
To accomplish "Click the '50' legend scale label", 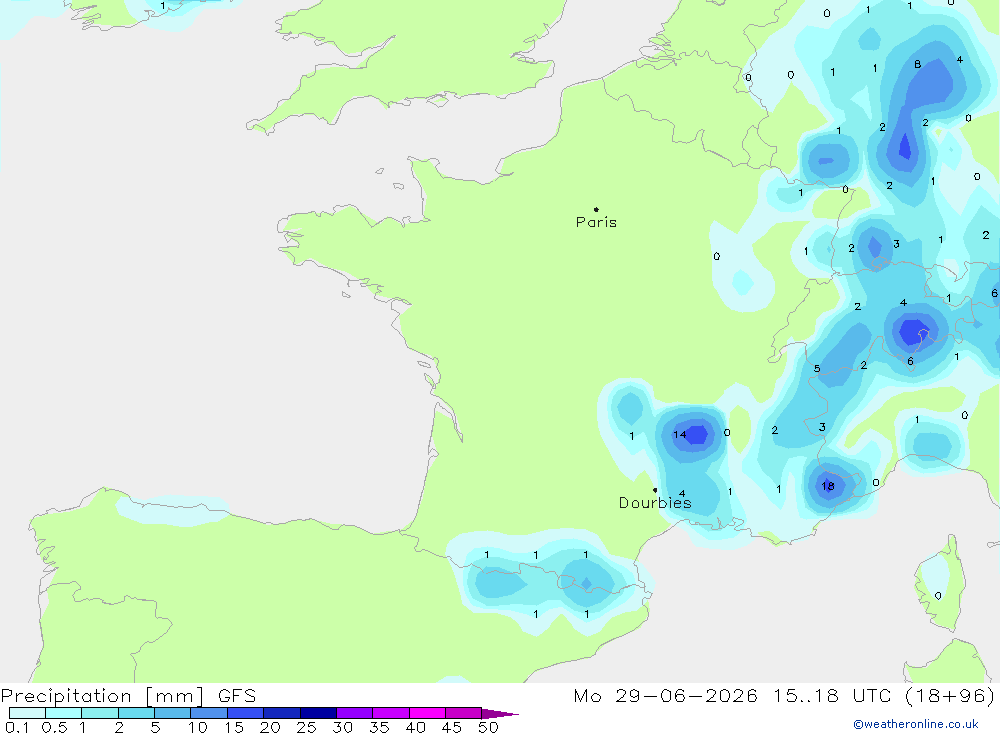I will (x=488, y=727).
